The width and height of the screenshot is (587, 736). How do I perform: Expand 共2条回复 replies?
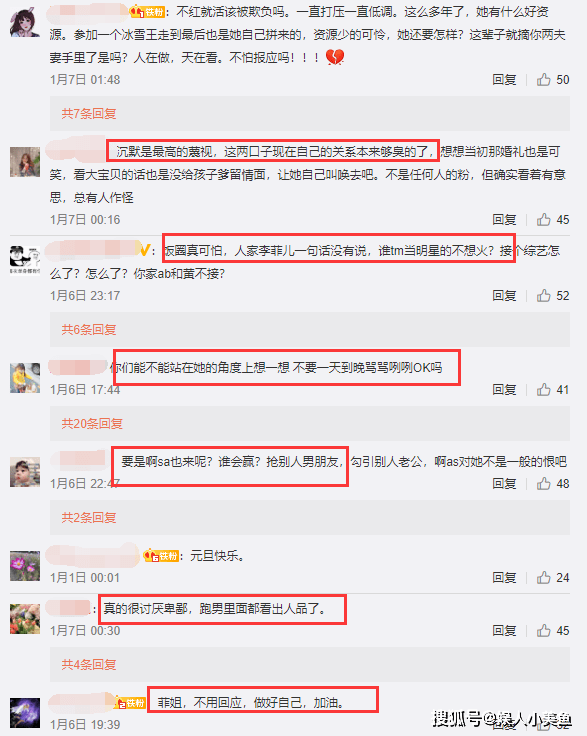[89, 518]
